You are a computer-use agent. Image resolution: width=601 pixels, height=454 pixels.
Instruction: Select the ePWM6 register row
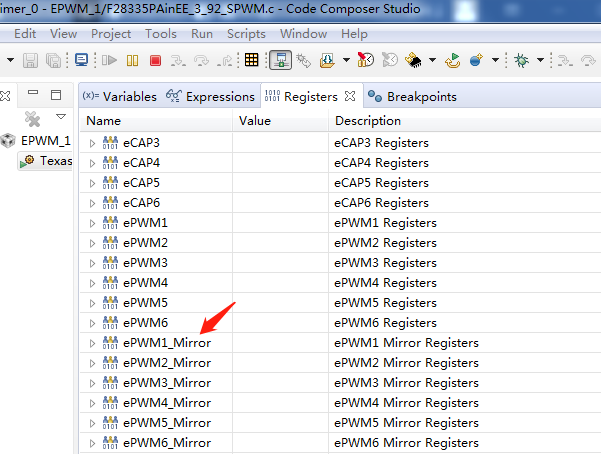tap(340, 323)
